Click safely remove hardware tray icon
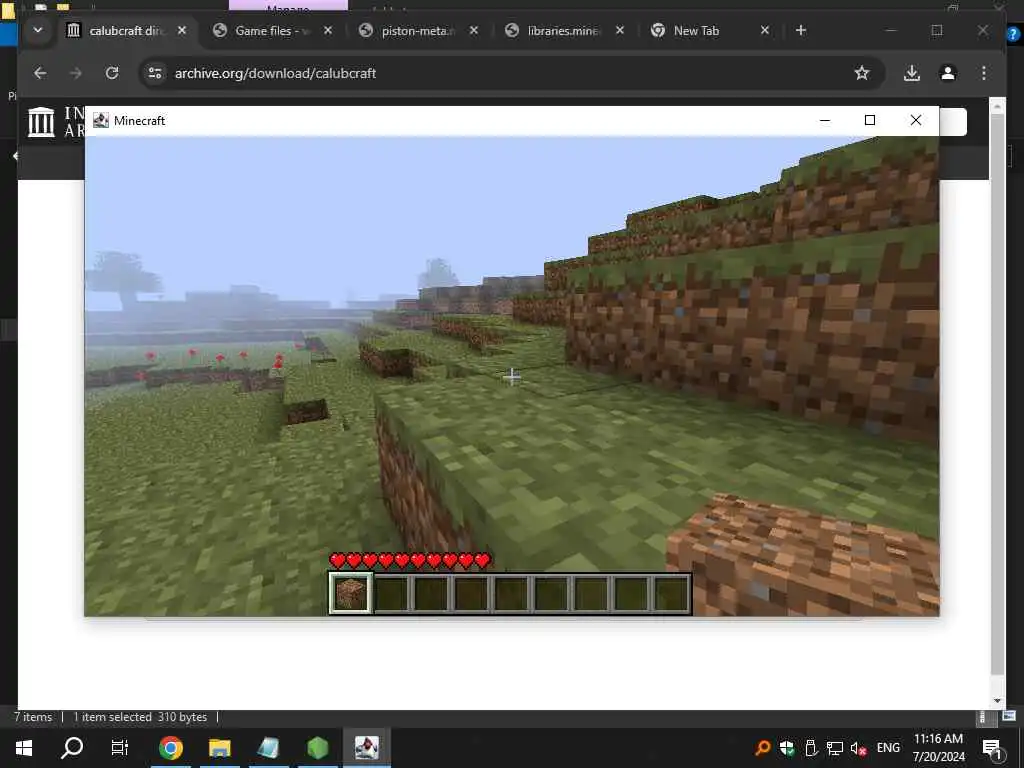 [x=810, y=748]
